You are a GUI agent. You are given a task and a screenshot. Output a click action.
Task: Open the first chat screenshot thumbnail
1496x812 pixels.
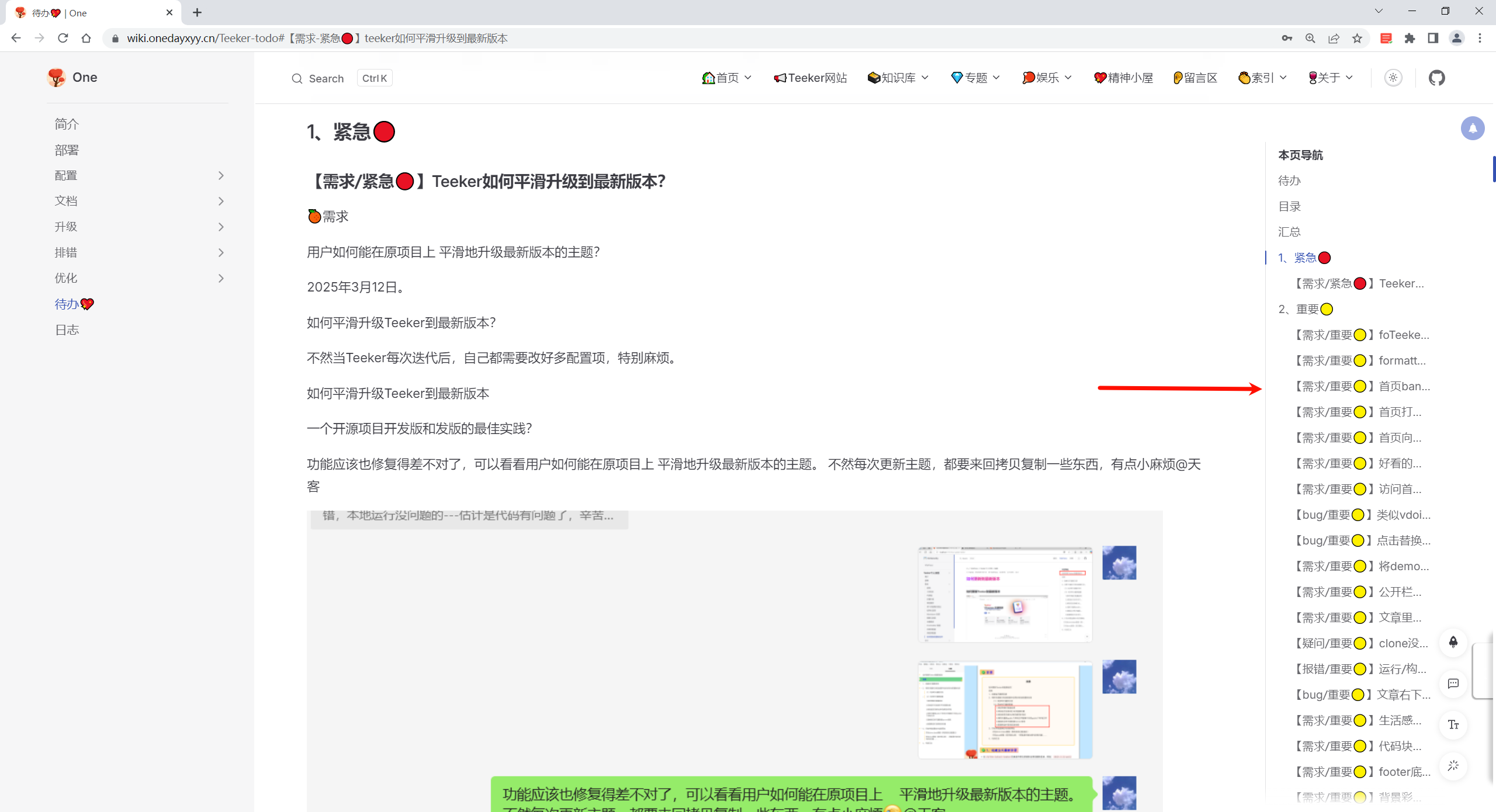tap(1005, 595)
